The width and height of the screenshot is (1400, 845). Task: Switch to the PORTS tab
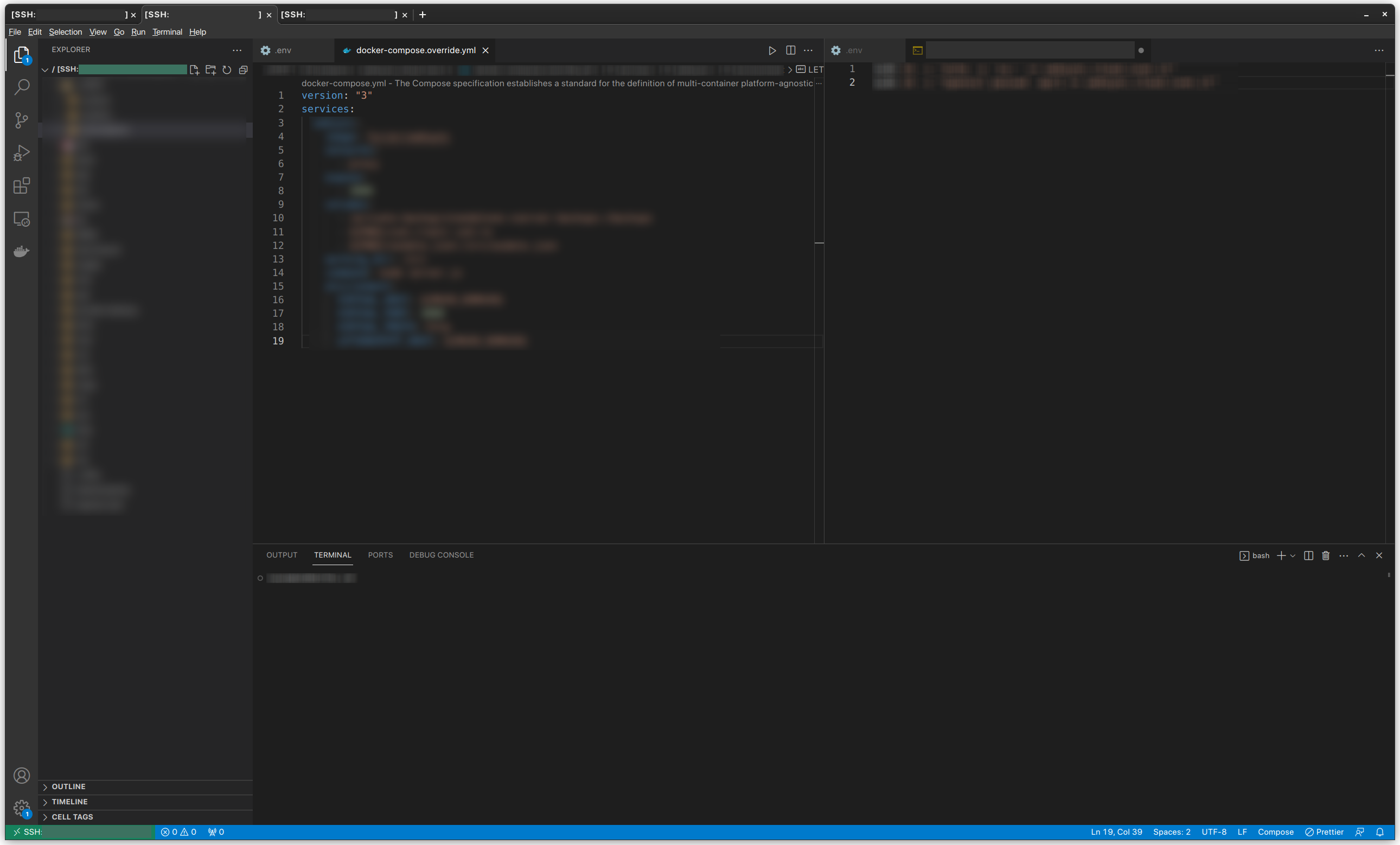click(380, 555)
